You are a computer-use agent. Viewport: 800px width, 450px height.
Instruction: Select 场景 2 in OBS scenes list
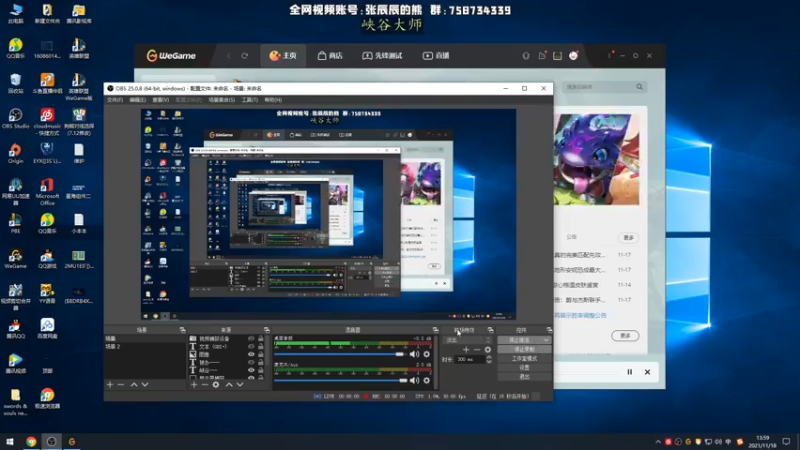tap(145, 346)
